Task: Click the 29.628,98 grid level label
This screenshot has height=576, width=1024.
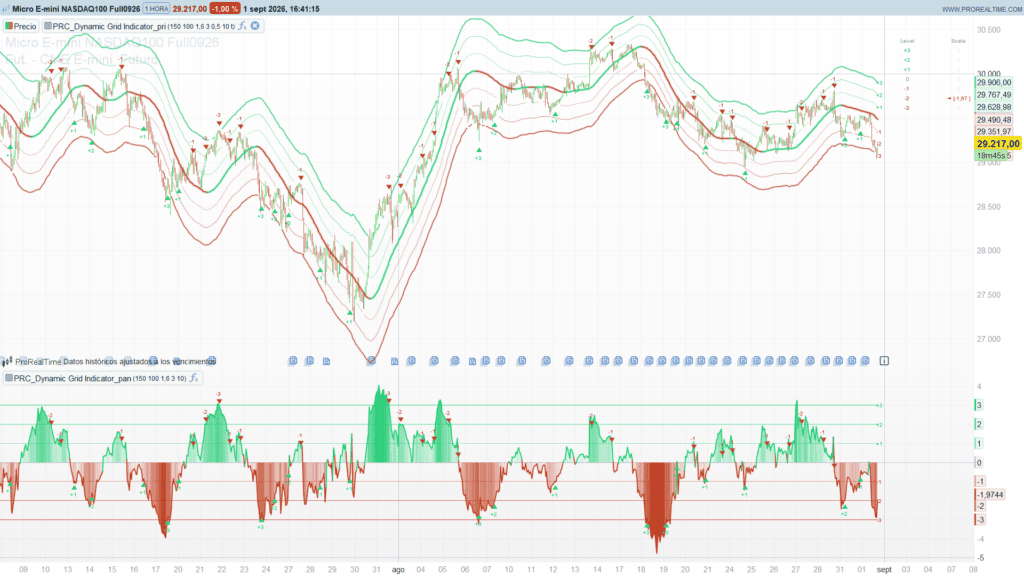Action: pyautogui.click(x=994, y=107)
